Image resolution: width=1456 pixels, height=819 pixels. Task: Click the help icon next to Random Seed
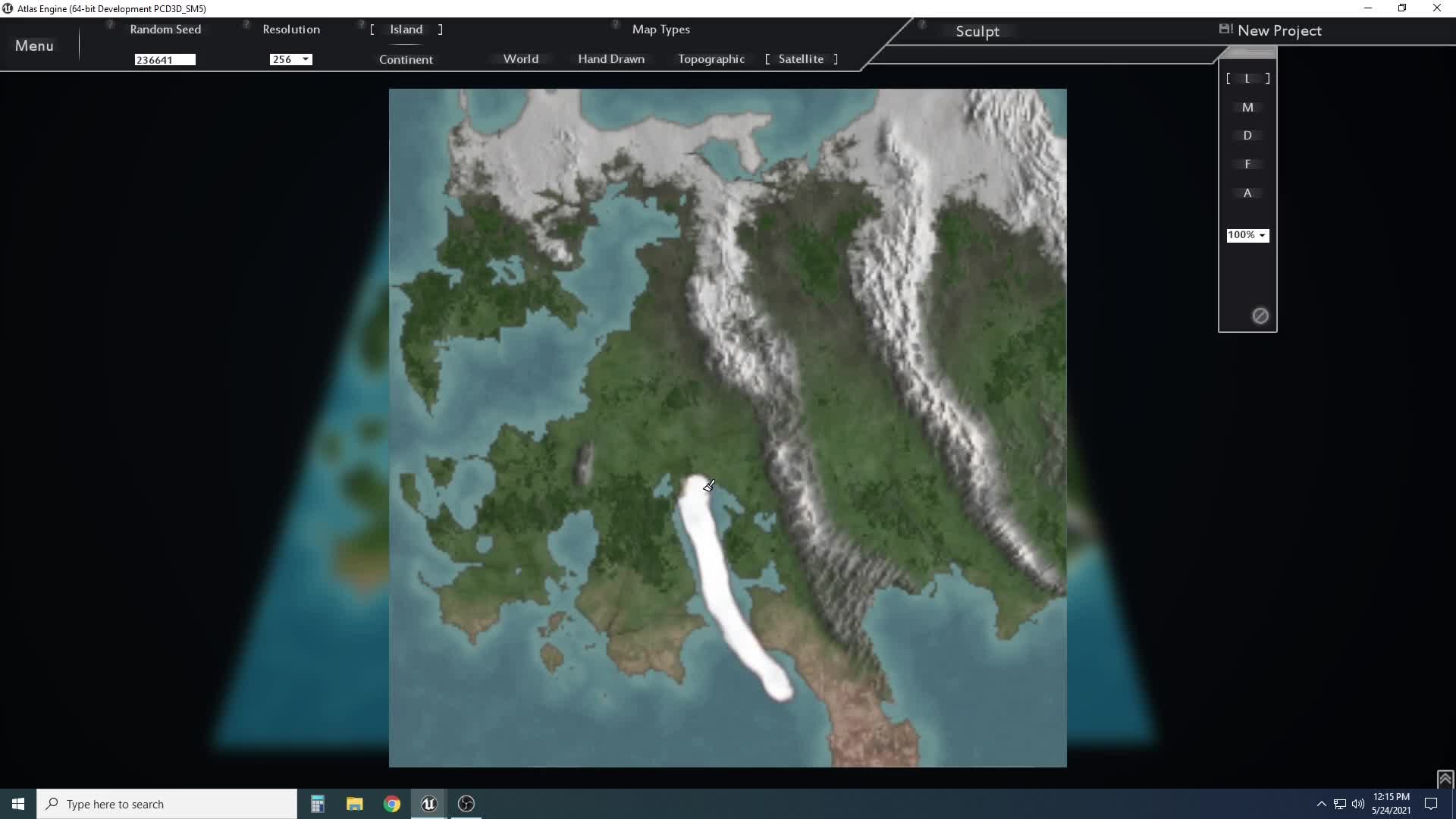point(111,25)
